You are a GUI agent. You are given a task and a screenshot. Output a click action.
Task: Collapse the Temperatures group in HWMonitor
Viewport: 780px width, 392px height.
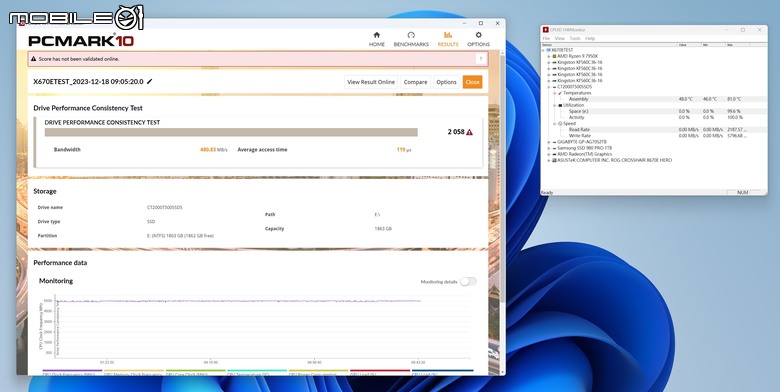(555, 93)
